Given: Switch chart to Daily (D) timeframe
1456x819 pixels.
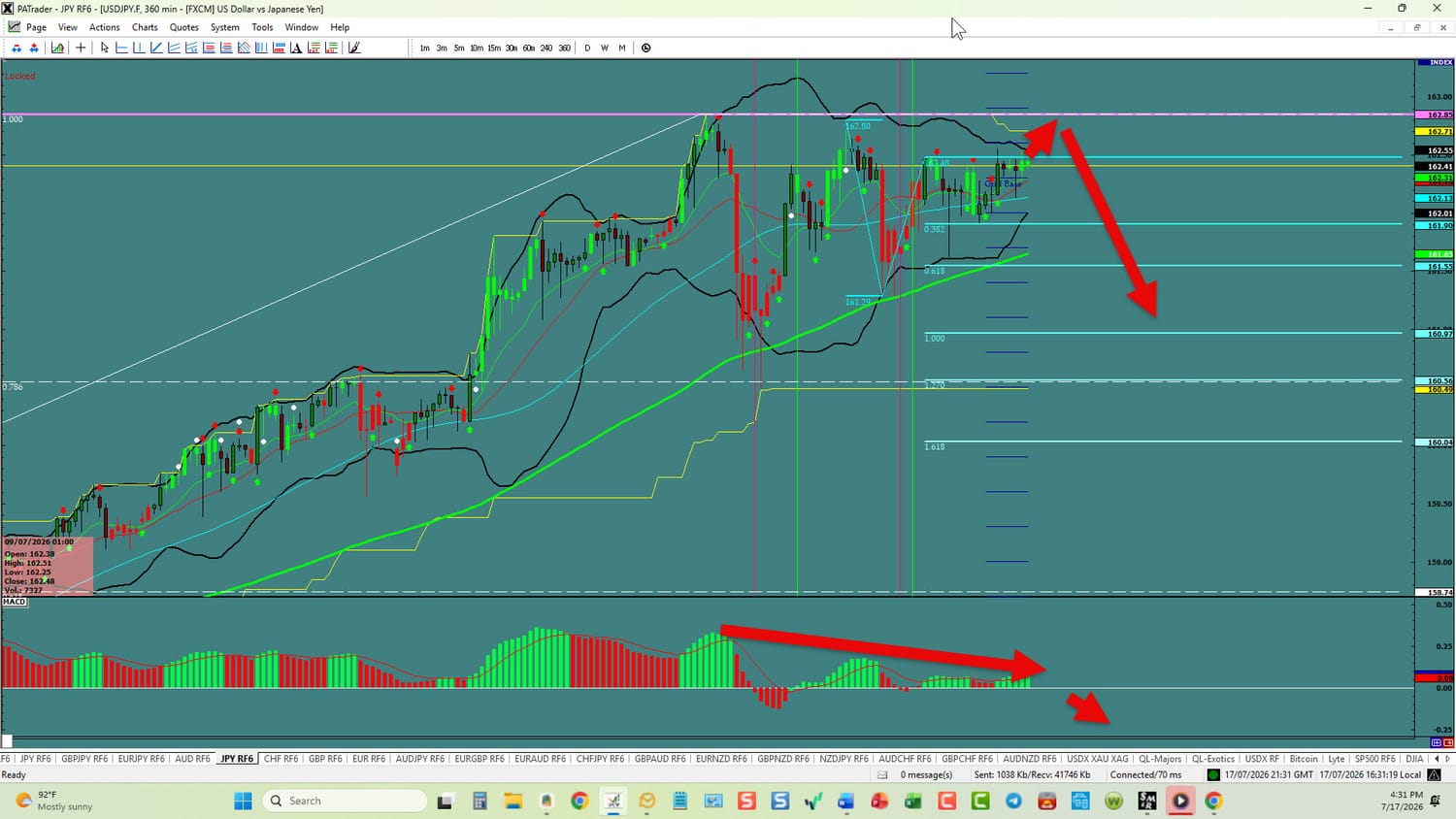Looking at the screenshot, I should point(587,48).
